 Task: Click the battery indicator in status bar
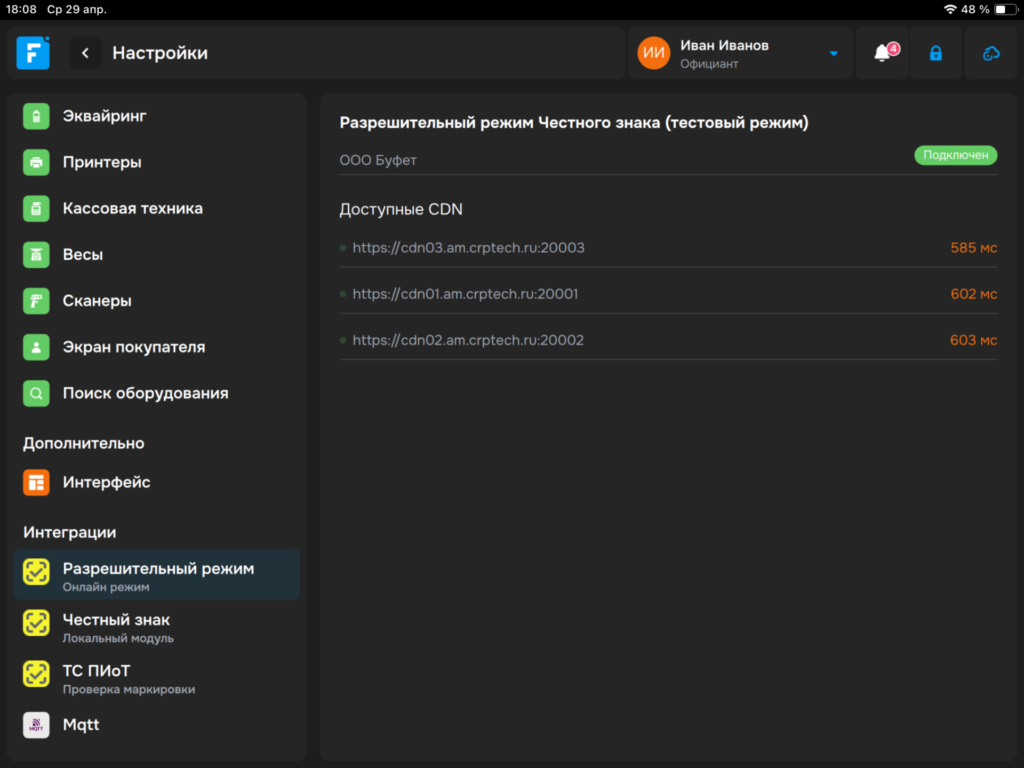click(1006, 9)
